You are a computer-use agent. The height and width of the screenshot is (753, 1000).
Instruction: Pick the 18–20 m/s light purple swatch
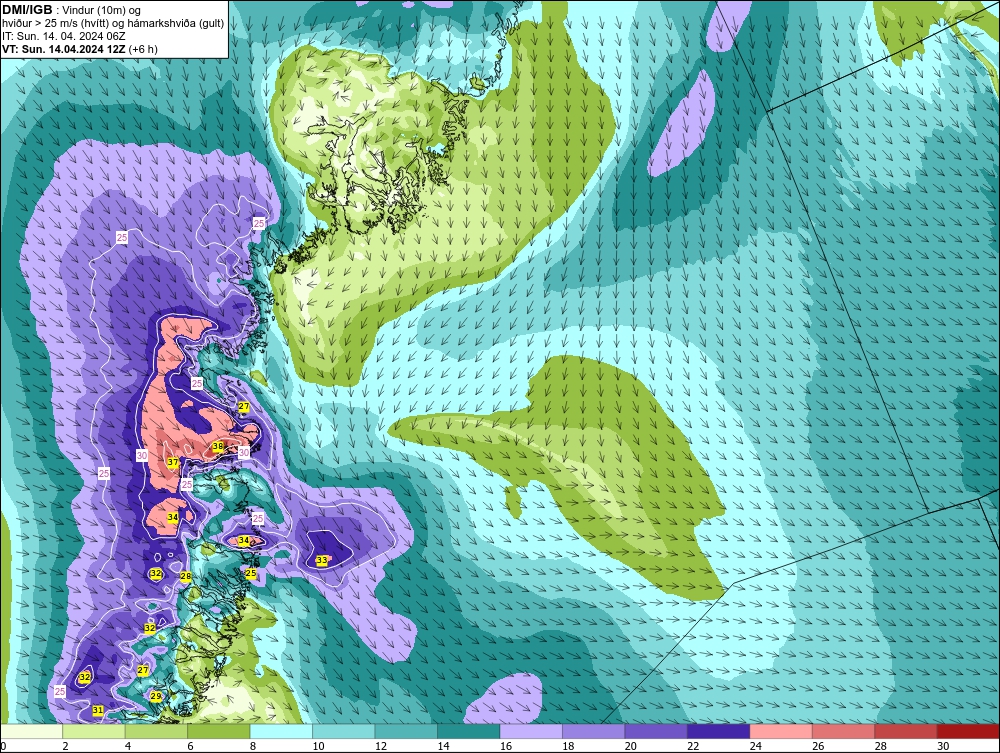(x=594, y=731)
